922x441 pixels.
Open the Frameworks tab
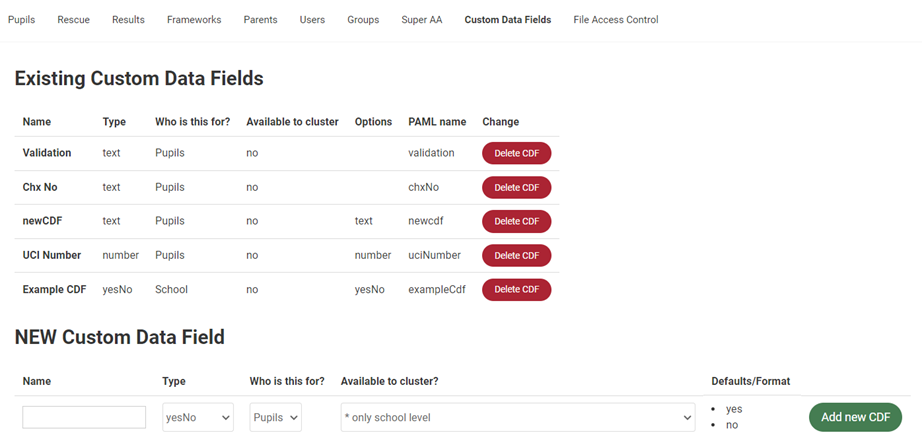point(194,20)
